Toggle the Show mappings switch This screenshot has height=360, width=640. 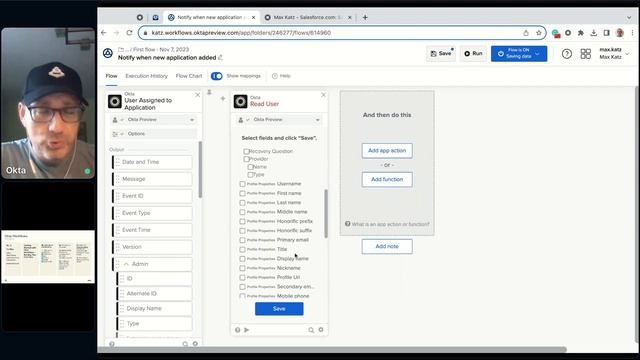(217, 76)
